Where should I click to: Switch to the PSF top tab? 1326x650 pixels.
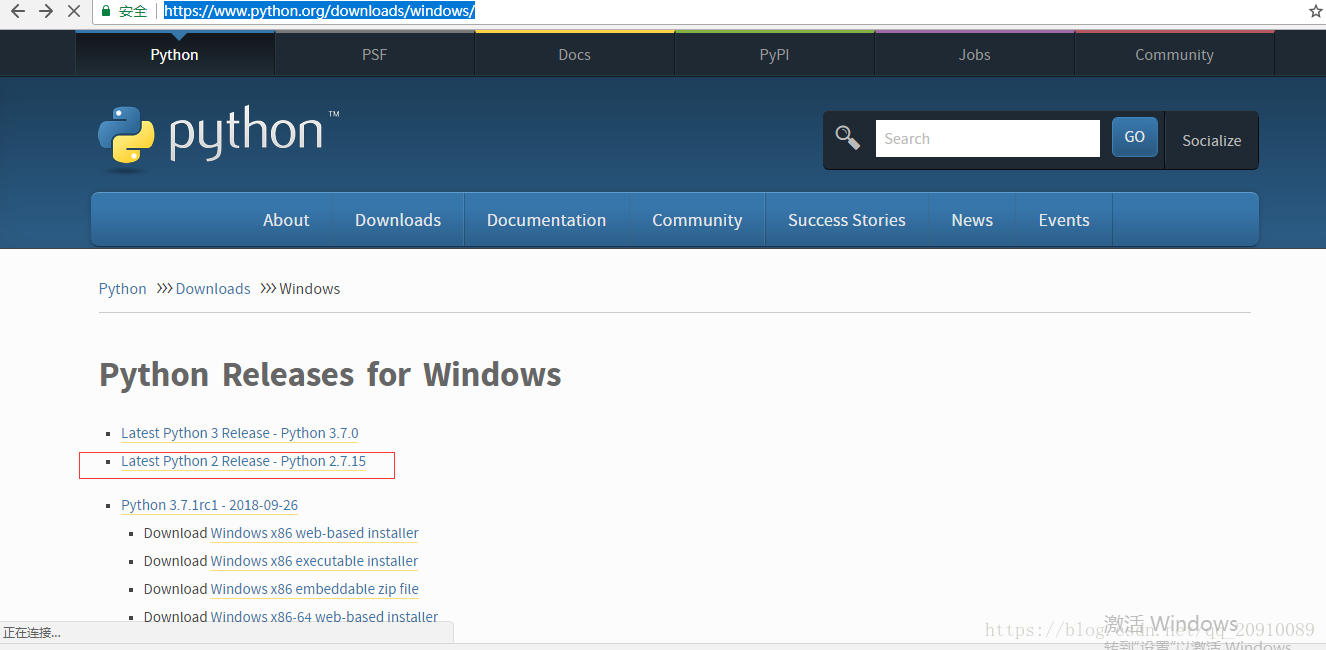375,54
